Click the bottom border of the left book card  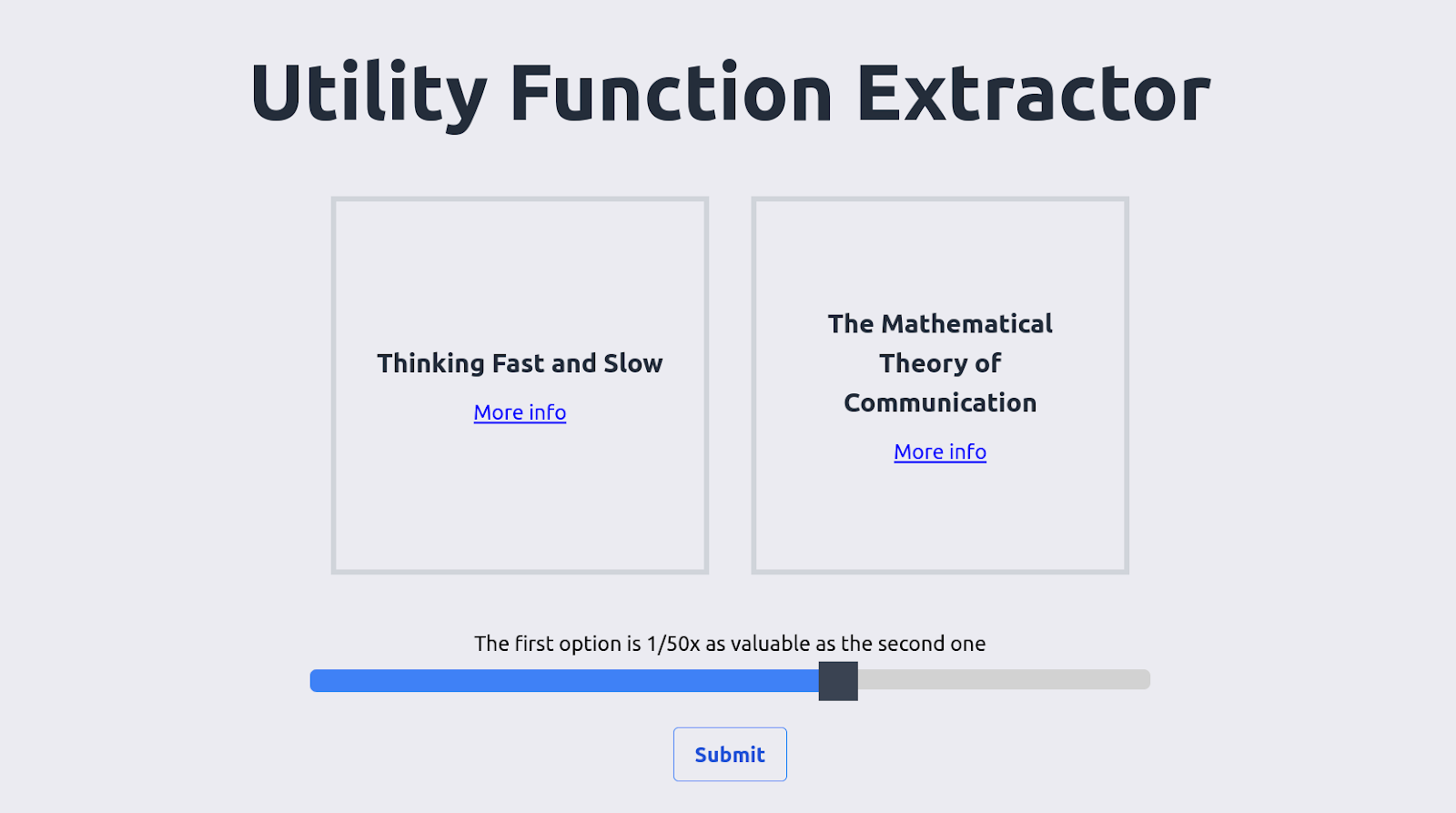click(x=520, y=572)
